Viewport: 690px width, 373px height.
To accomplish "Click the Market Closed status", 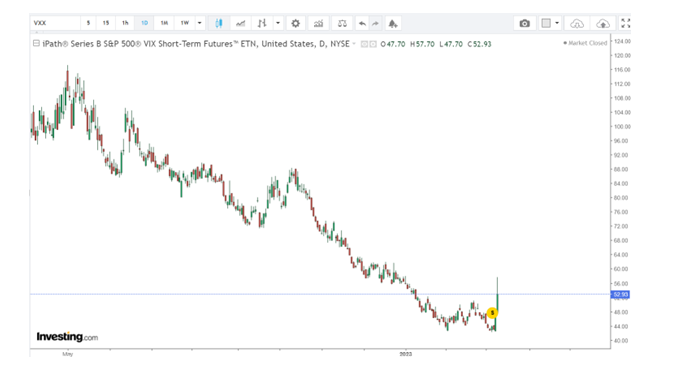I will pos(585,43).
